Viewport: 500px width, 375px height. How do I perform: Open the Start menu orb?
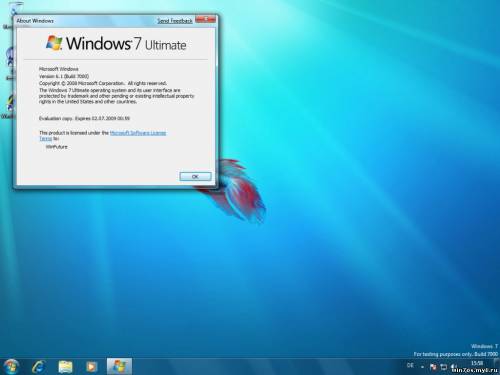click(x=12, y=366)
